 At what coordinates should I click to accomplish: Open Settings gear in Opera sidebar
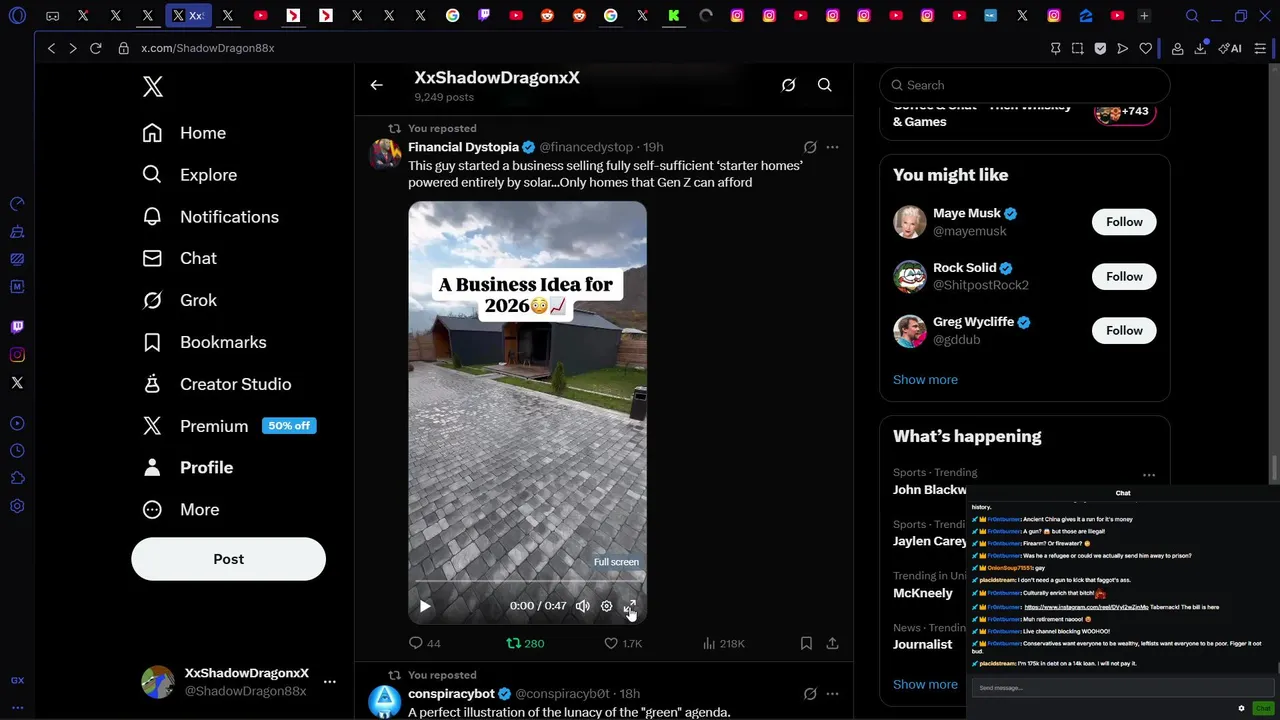(x=17, y=506)
